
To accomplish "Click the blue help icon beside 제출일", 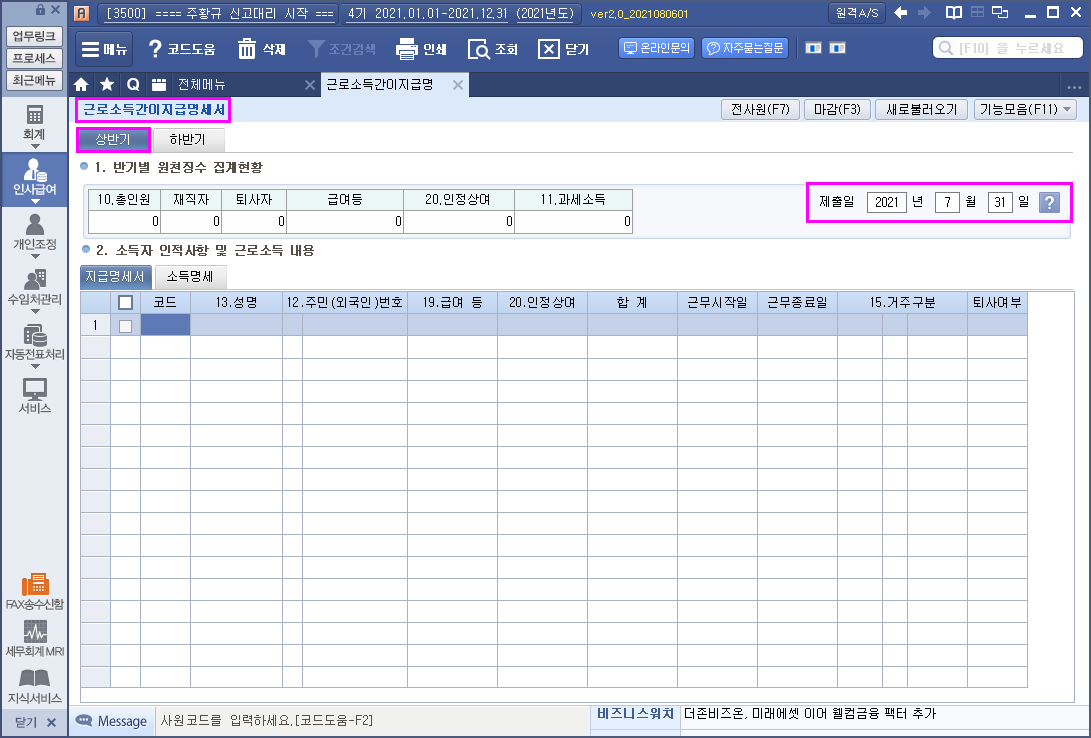I will click(x=1048, y=203).
